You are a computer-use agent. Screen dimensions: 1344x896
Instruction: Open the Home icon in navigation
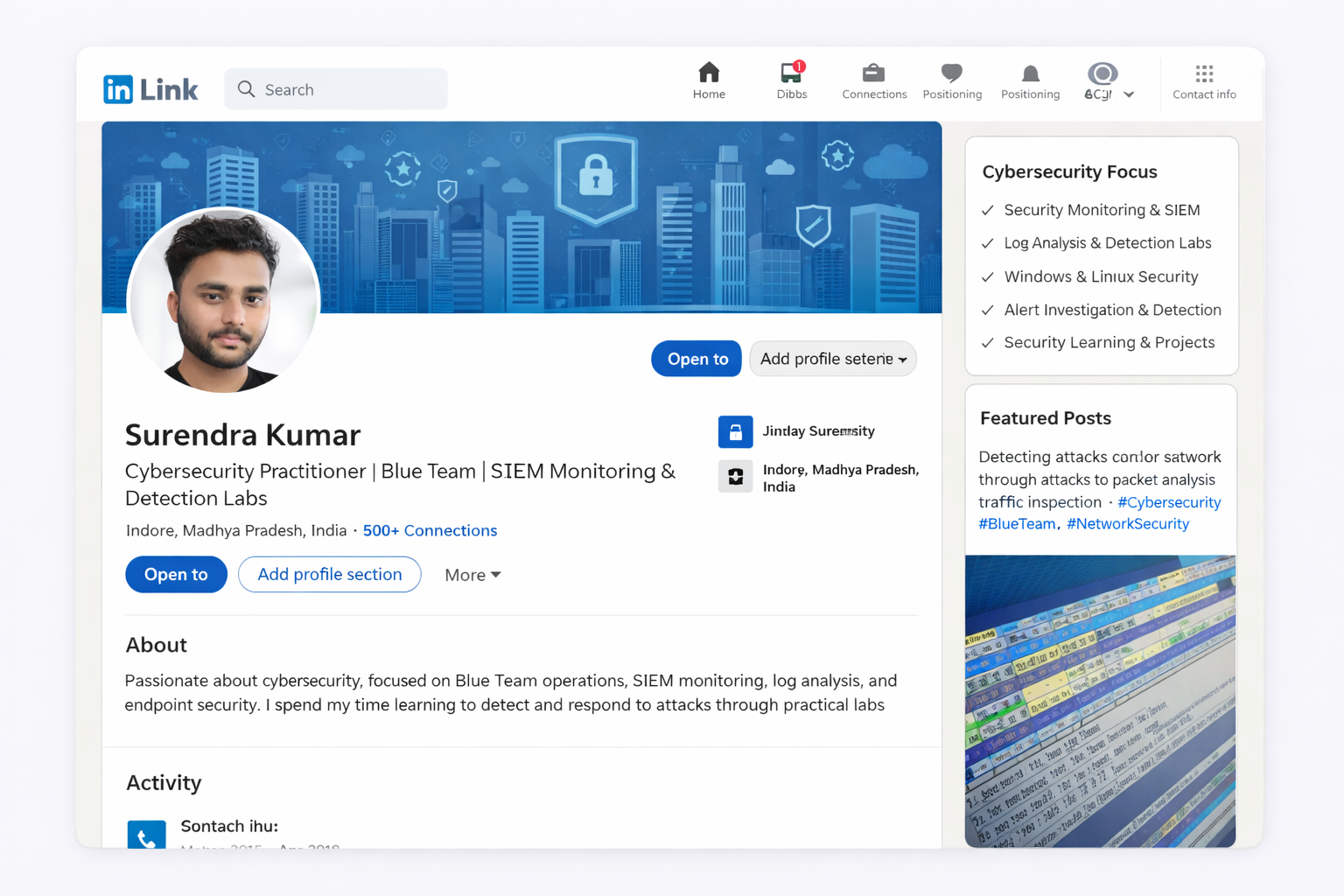(709, 73)
